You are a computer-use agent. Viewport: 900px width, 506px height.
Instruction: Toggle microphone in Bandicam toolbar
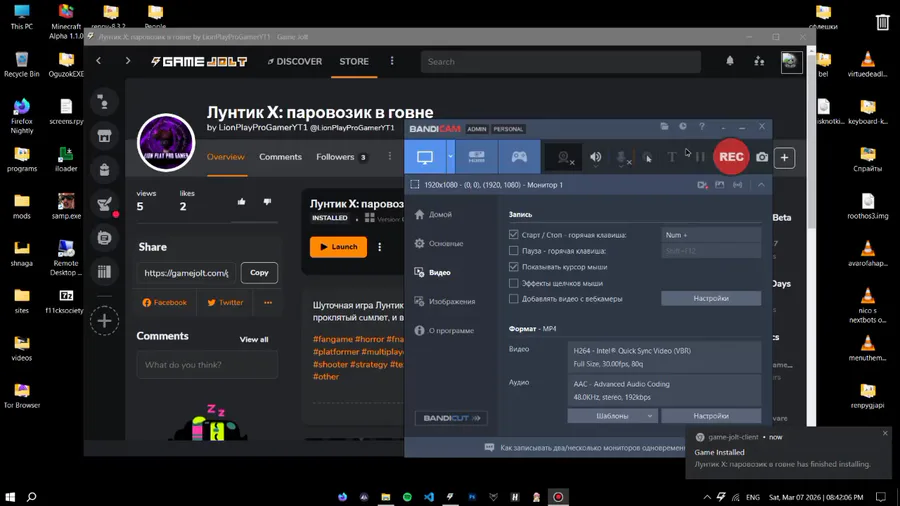pos(622,158)
